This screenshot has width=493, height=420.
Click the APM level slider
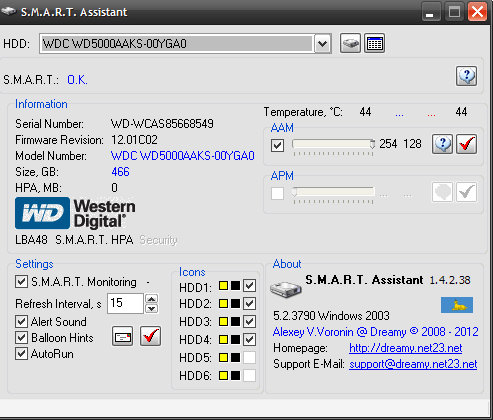click(x=333, y=192)
